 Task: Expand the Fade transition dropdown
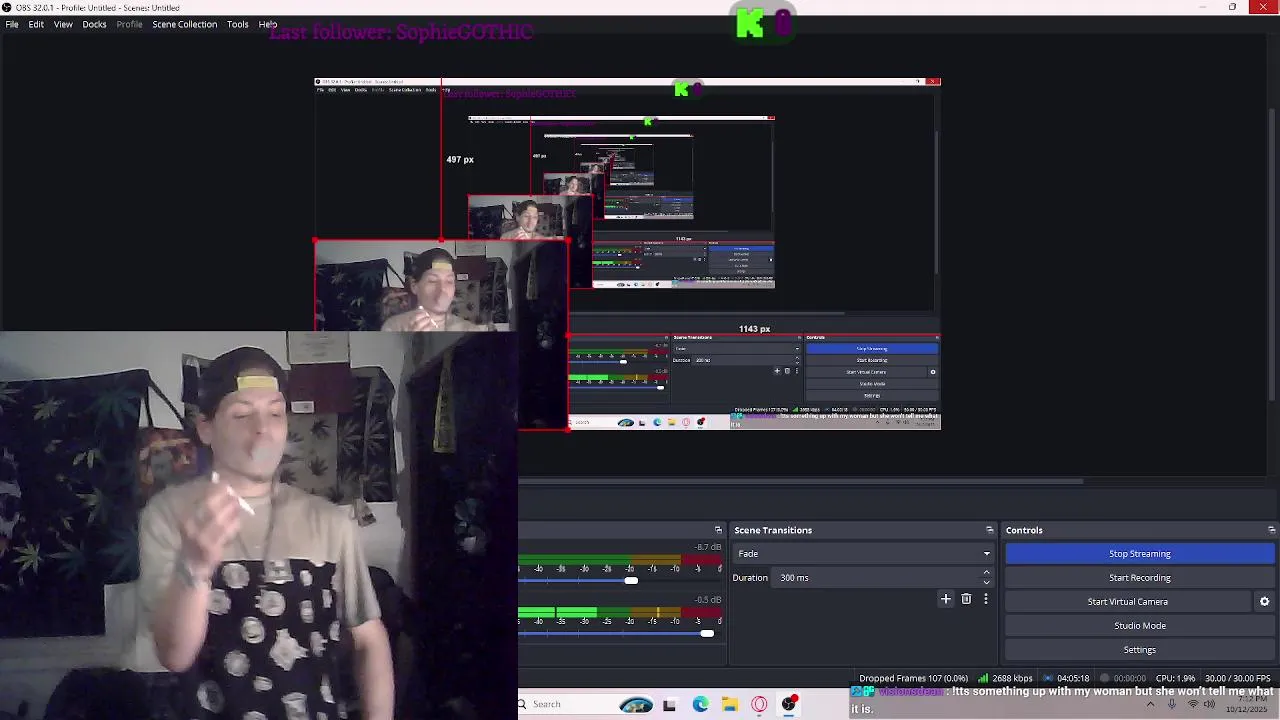pyautogui.click(x=864, y=554)
